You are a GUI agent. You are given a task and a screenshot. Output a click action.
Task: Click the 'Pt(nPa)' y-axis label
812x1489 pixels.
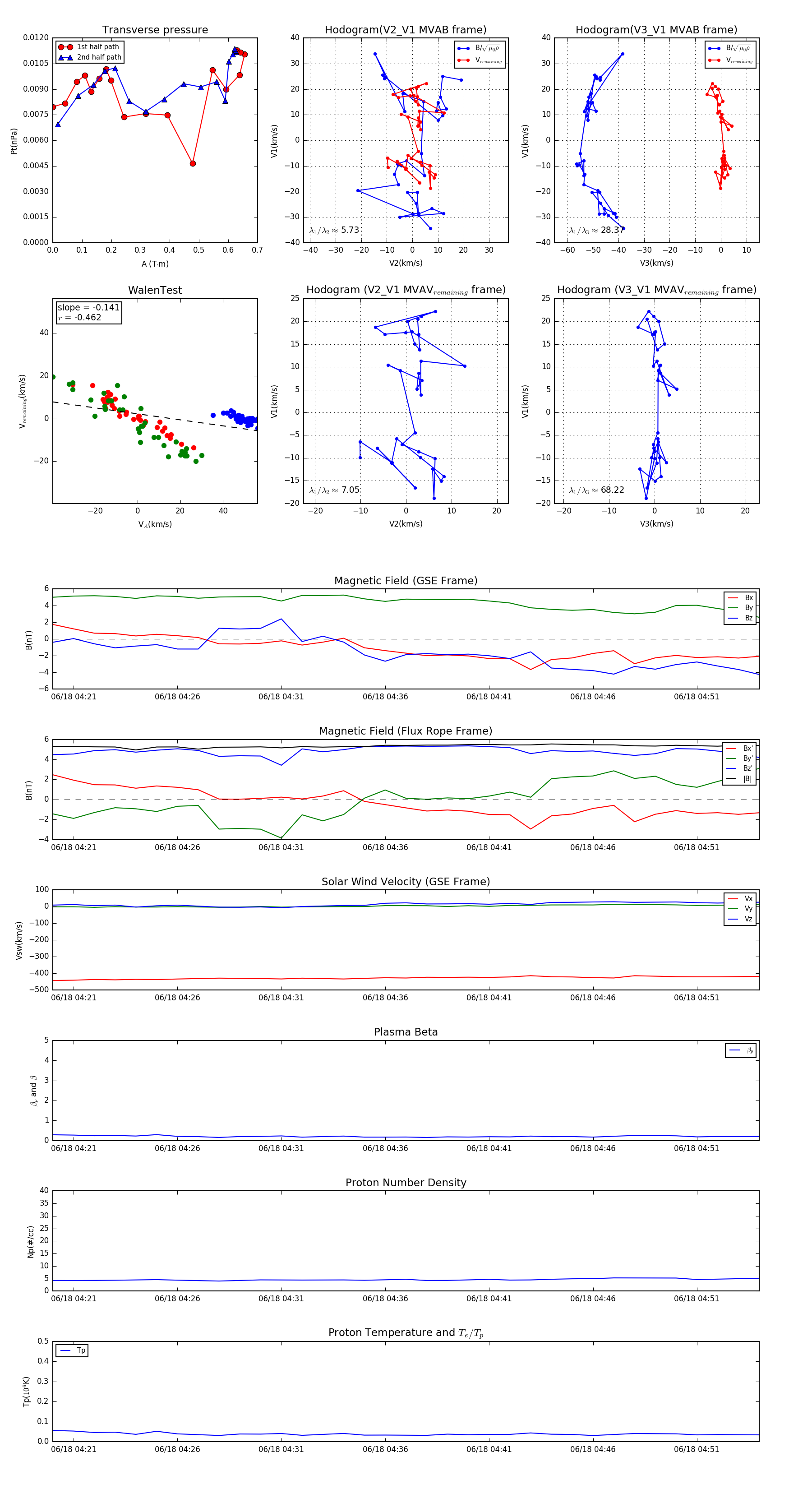tap(14, 141)
